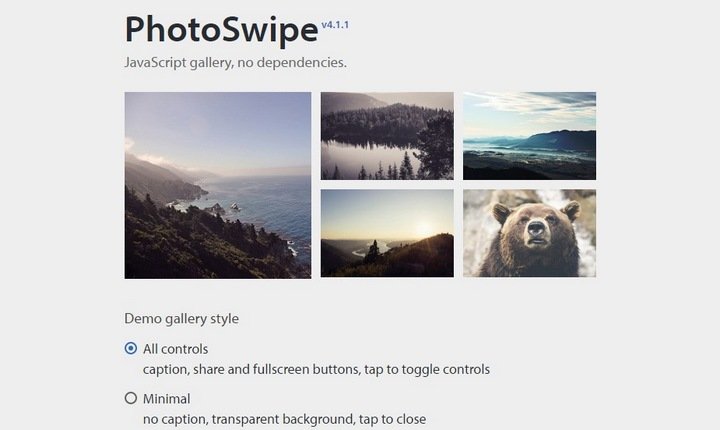Click the PhotoSwipe title heading
Image resolution: width=720 pixels, height=430 pixels.
tap(221, 30)
